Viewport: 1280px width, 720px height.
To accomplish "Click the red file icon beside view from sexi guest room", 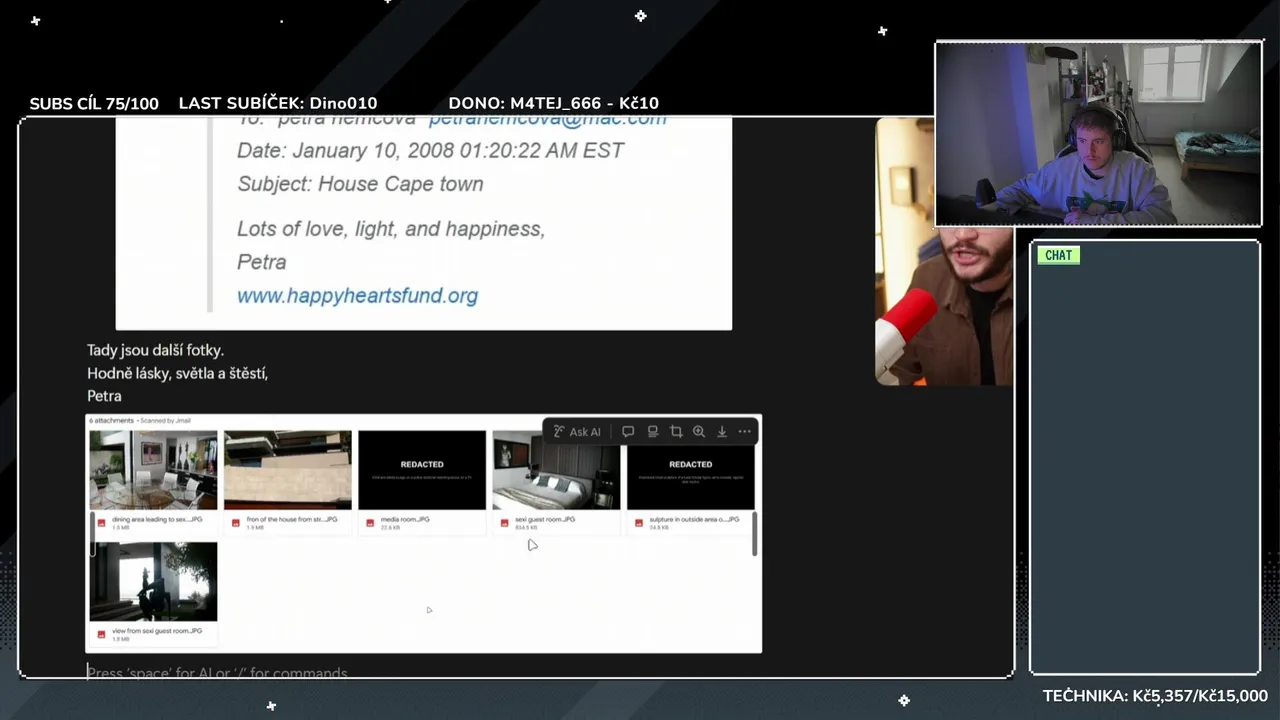I will point(101,635).
